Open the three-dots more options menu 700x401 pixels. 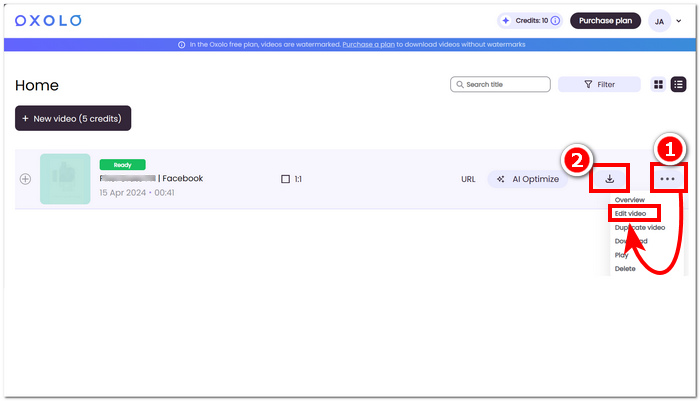click(x=667, y=179)
